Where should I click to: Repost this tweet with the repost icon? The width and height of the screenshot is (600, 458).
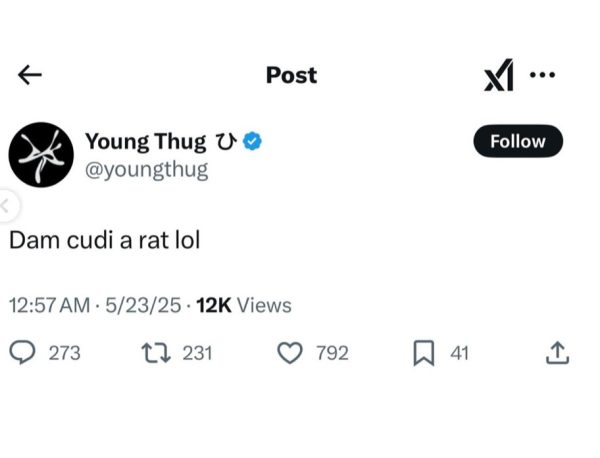(155, 352)
